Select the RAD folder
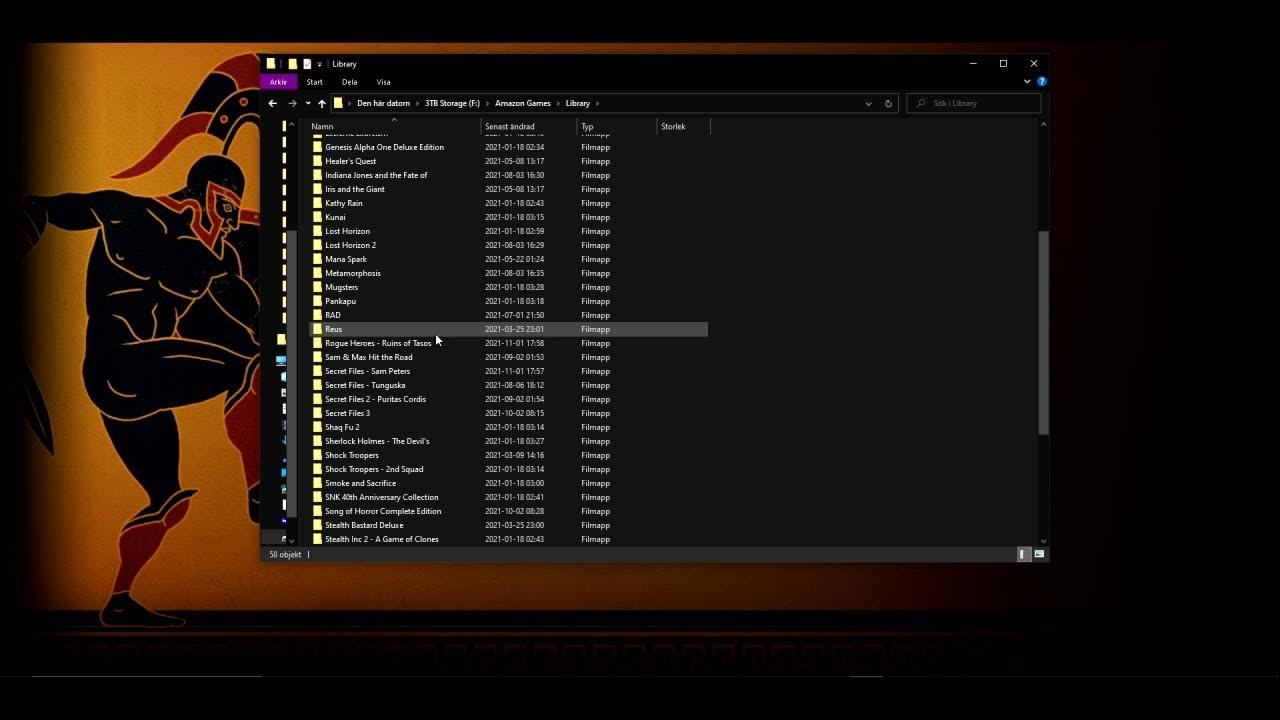 pos(333,315)
